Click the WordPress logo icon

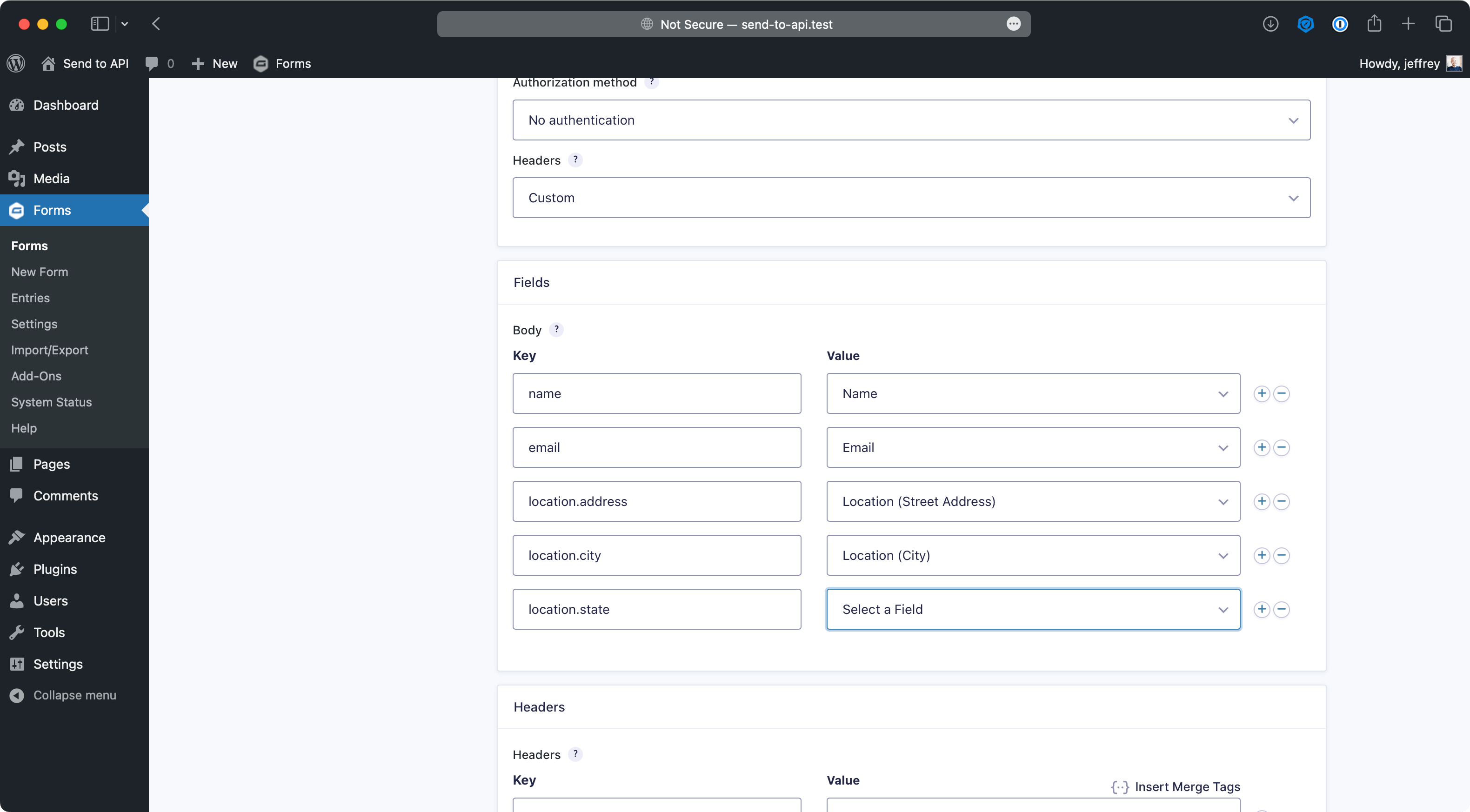click(x=16, y=63)
